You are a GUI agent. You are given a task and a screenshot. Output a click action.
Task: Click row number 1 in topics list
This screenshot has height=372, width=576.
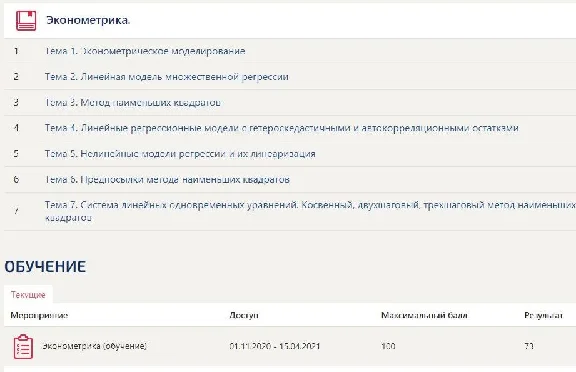16,51
